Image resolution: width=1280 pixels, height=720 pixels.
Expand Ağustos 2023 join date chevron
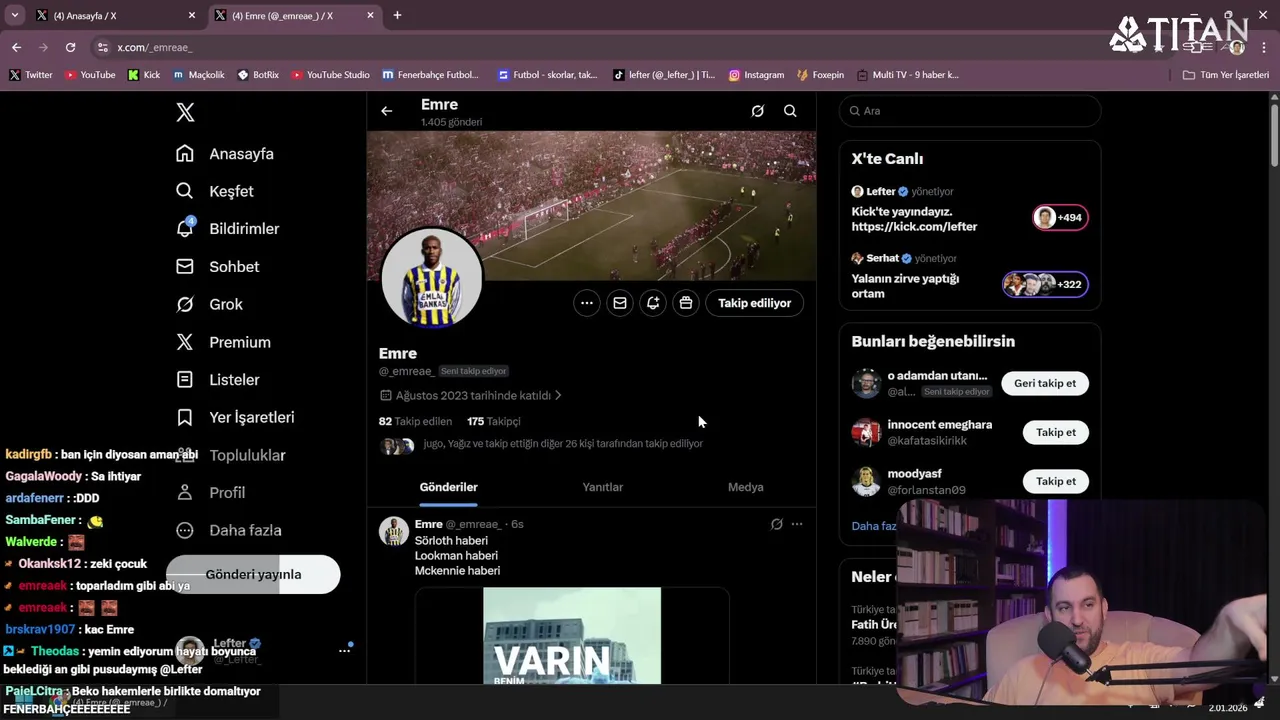coord(558,396)
